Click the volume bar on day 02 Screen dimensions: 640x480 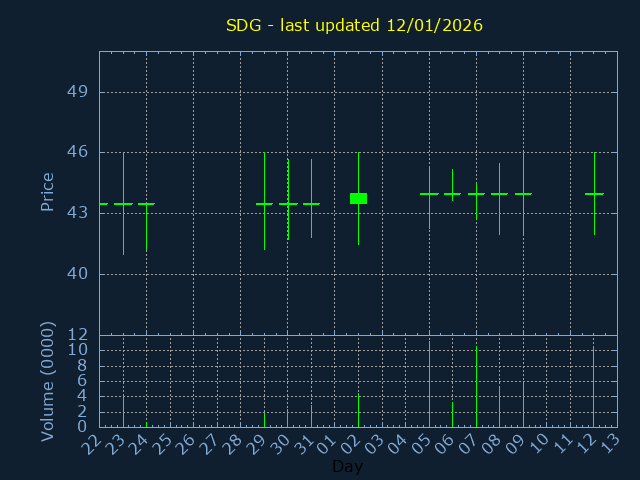tap(358, 410)
